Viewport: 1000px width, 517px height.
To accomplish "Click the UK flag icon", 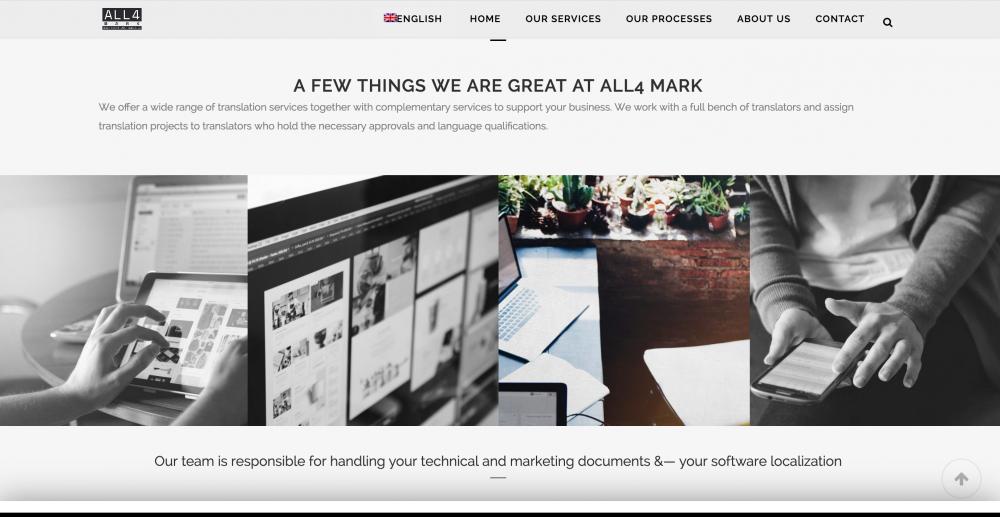I will 390,18.
